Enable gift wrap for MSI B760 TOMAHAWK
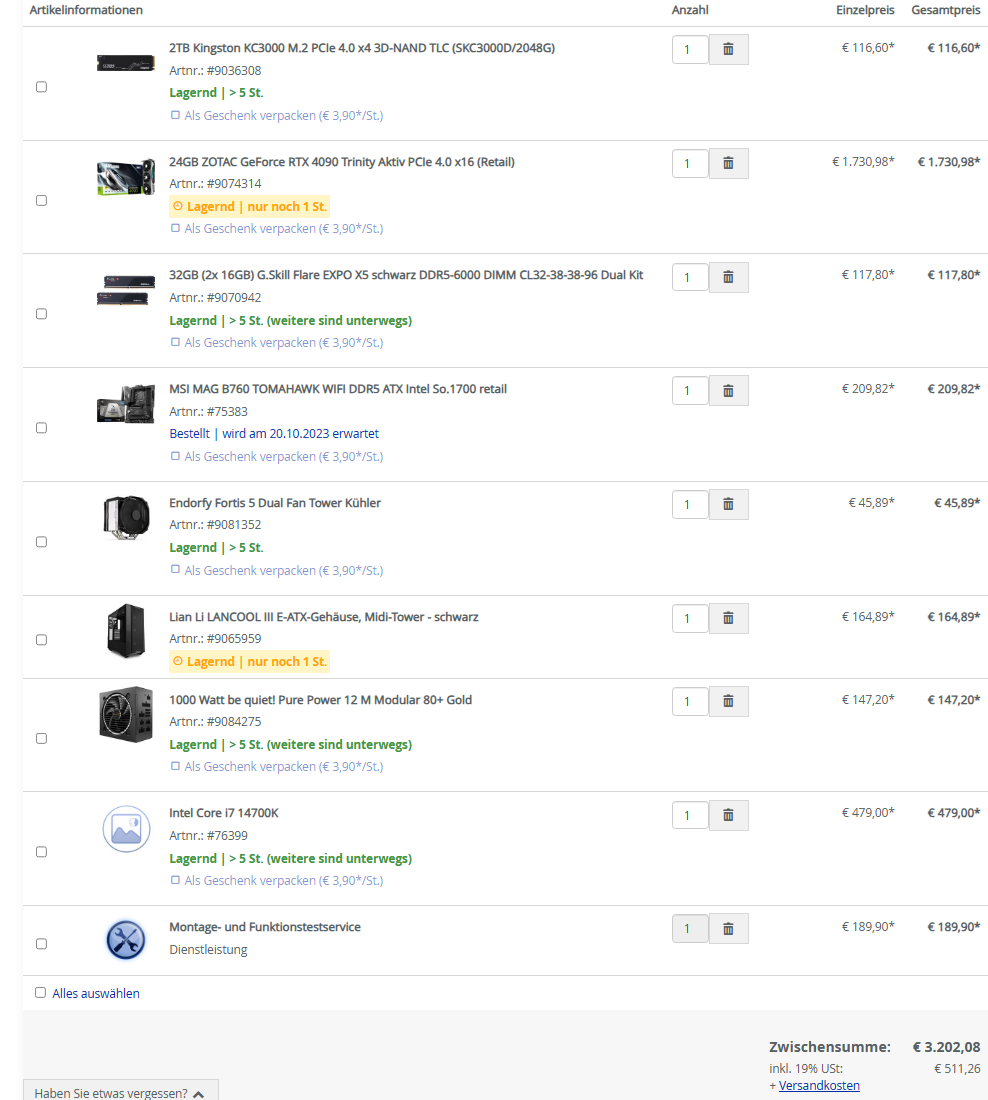 click(175, 456)
